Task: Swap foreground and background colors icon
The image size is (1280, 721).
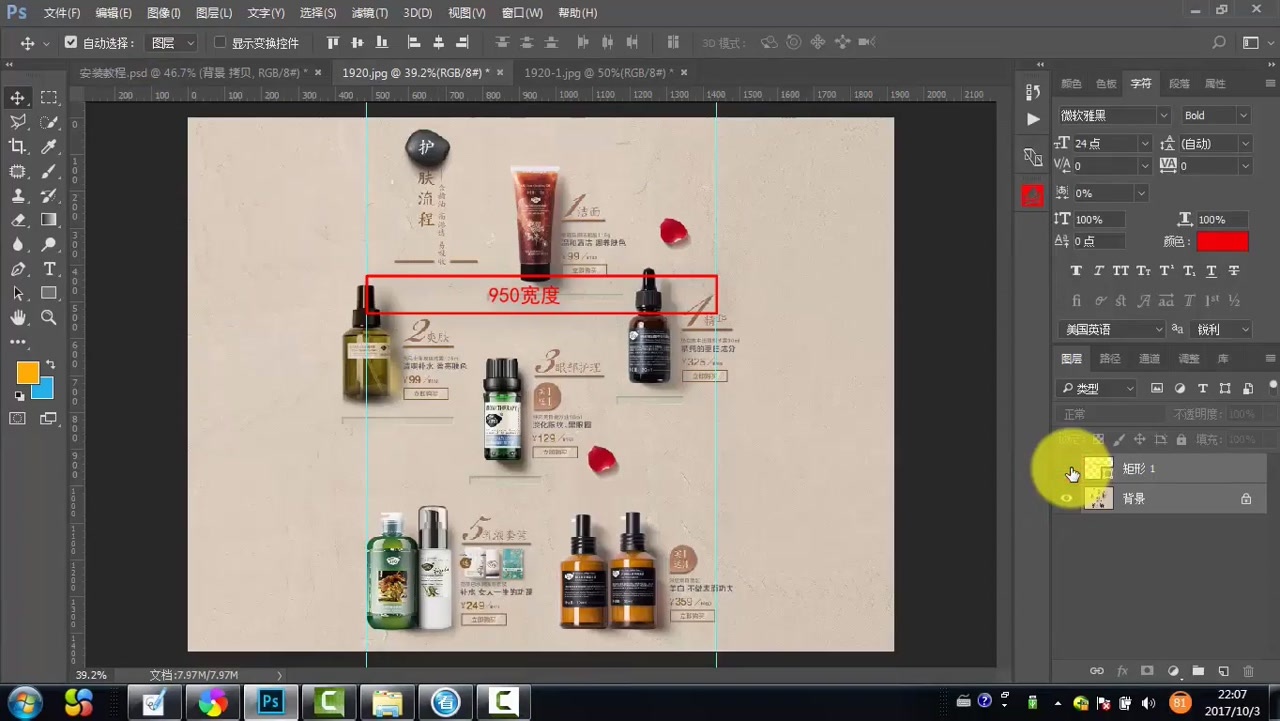Action: (50, 364)
